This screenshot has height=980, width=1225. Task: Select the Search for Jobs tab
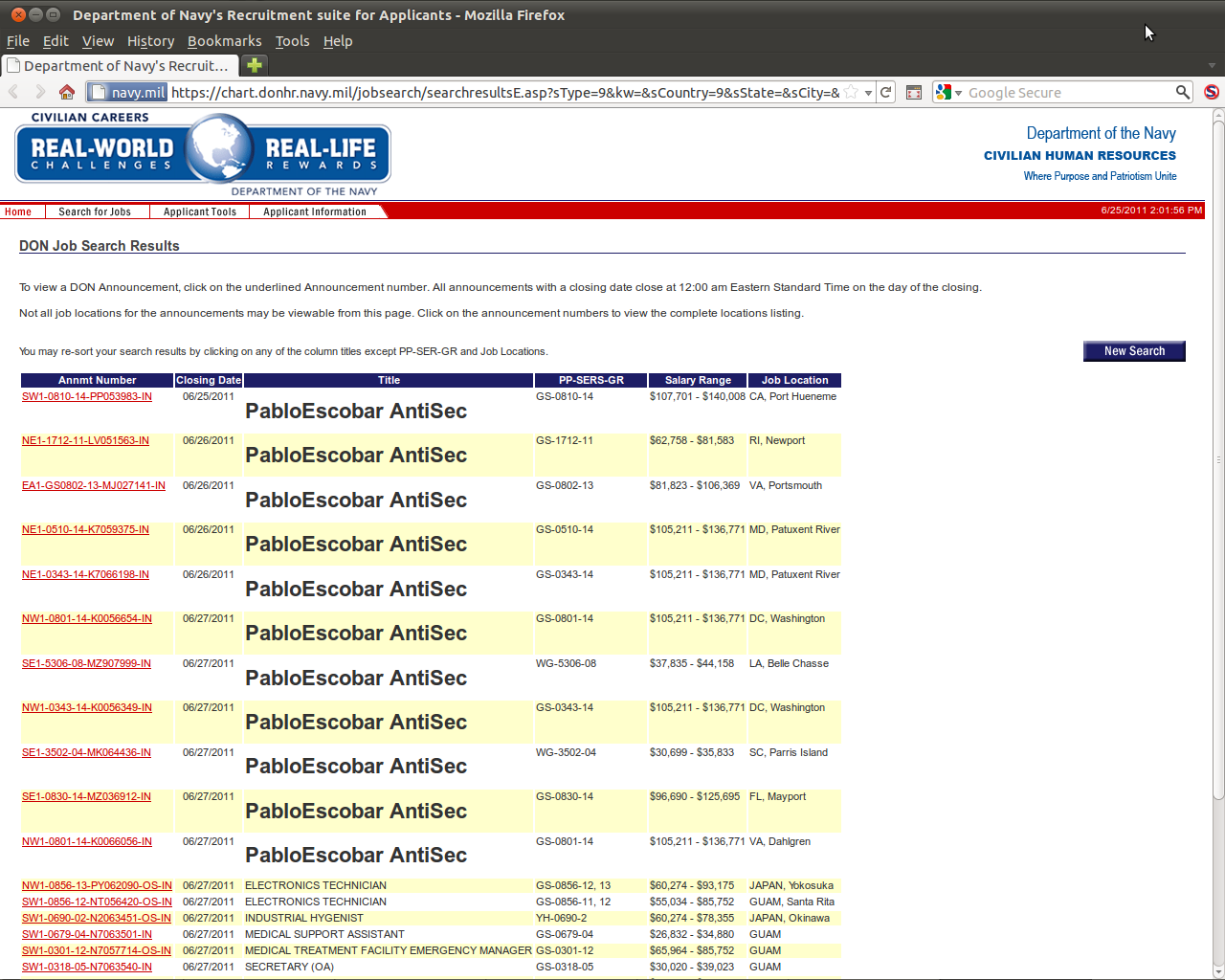pos(94,212)
